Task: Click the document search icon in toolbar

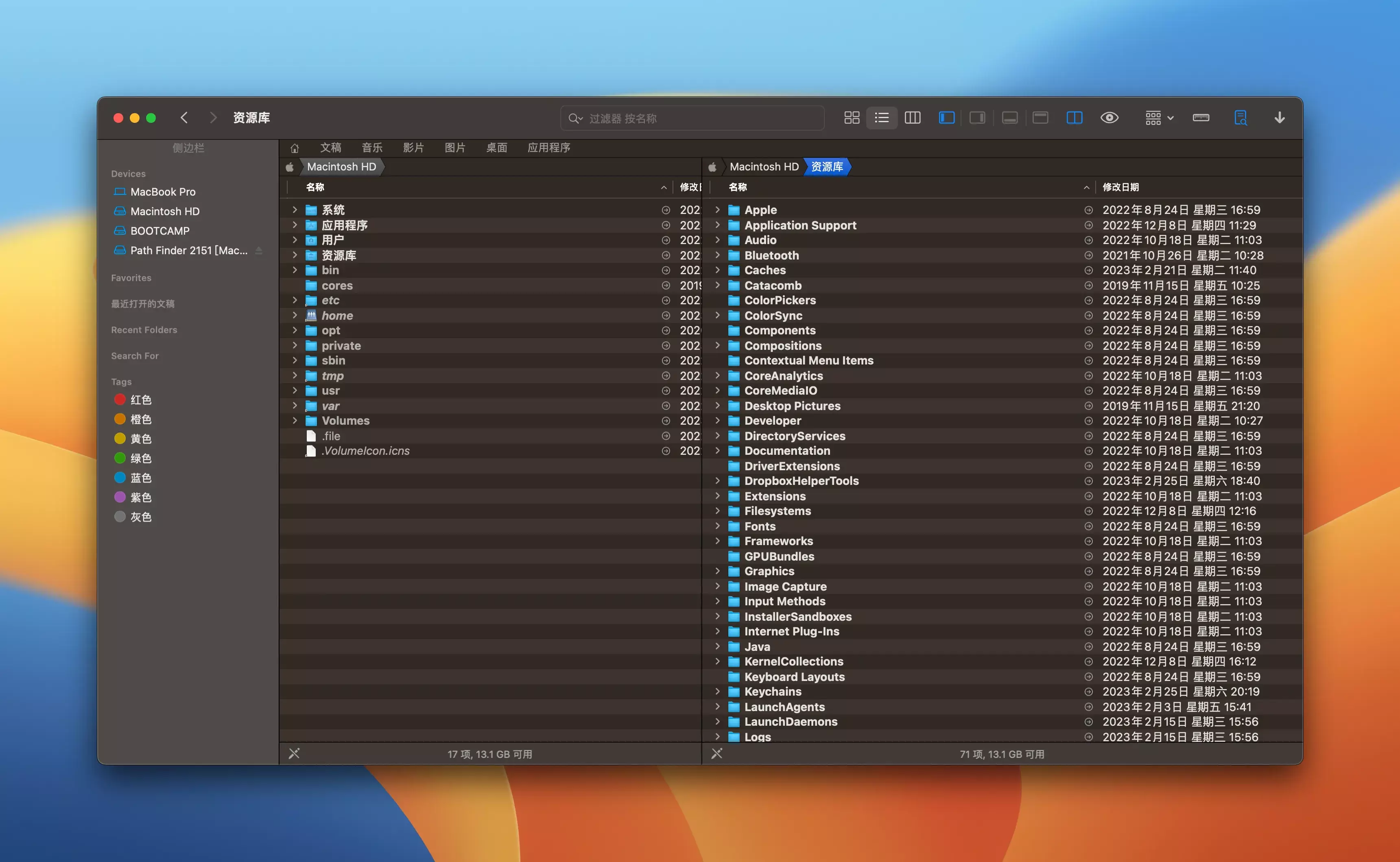Action: (1241, 118)
